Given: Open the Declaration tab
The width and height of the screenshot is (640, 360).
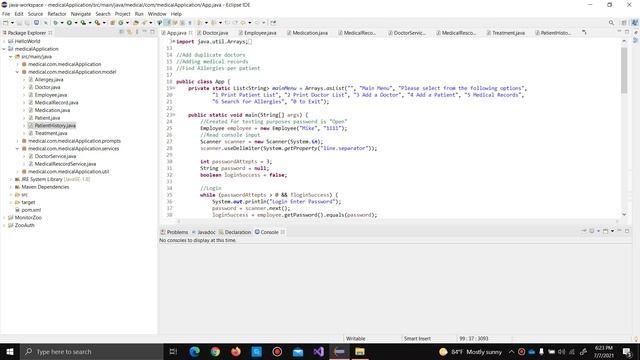Looking at the screenshot, I should [x=235, y=232].
